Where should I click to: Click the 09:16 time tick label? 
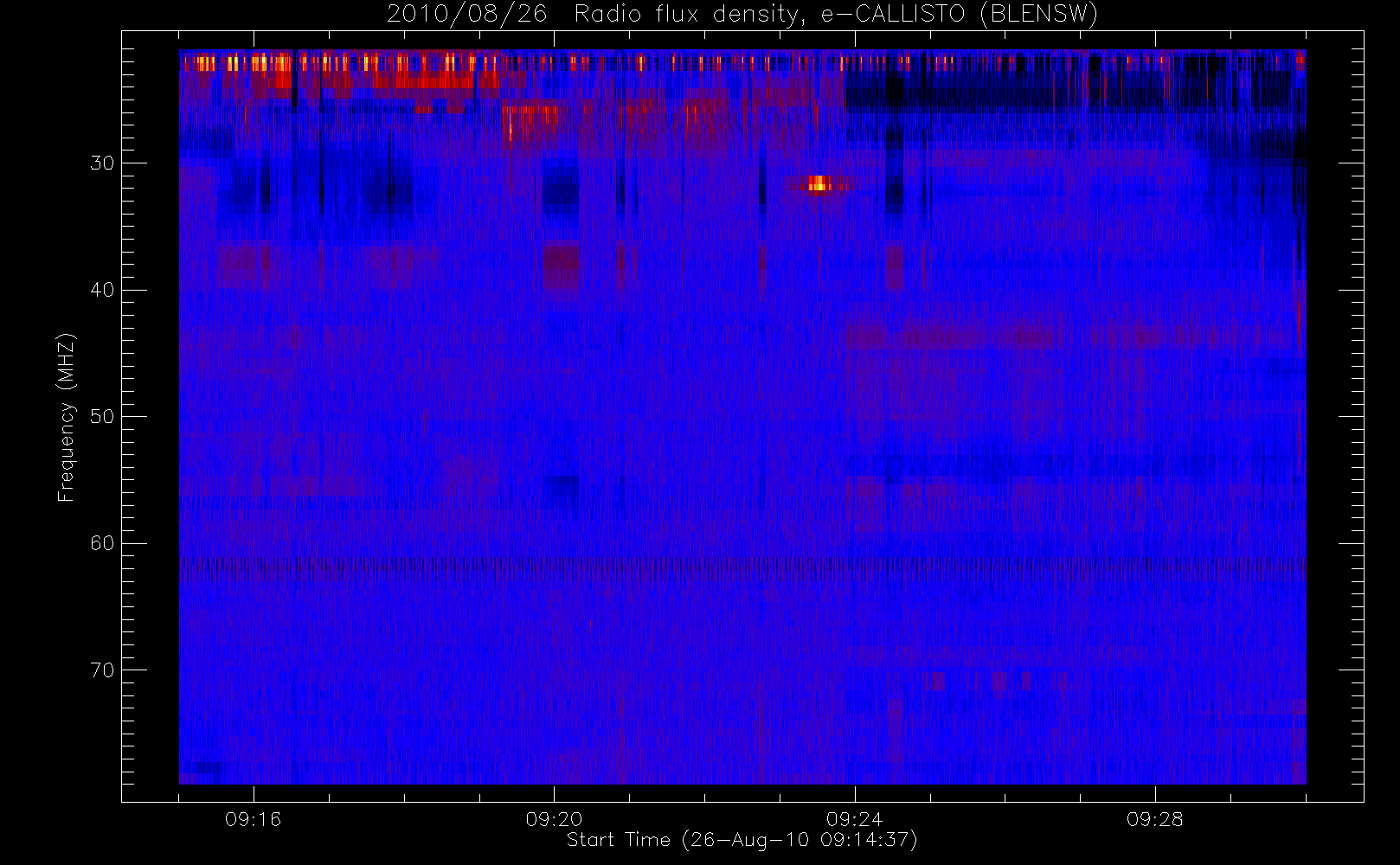click(x=253, y=819)
